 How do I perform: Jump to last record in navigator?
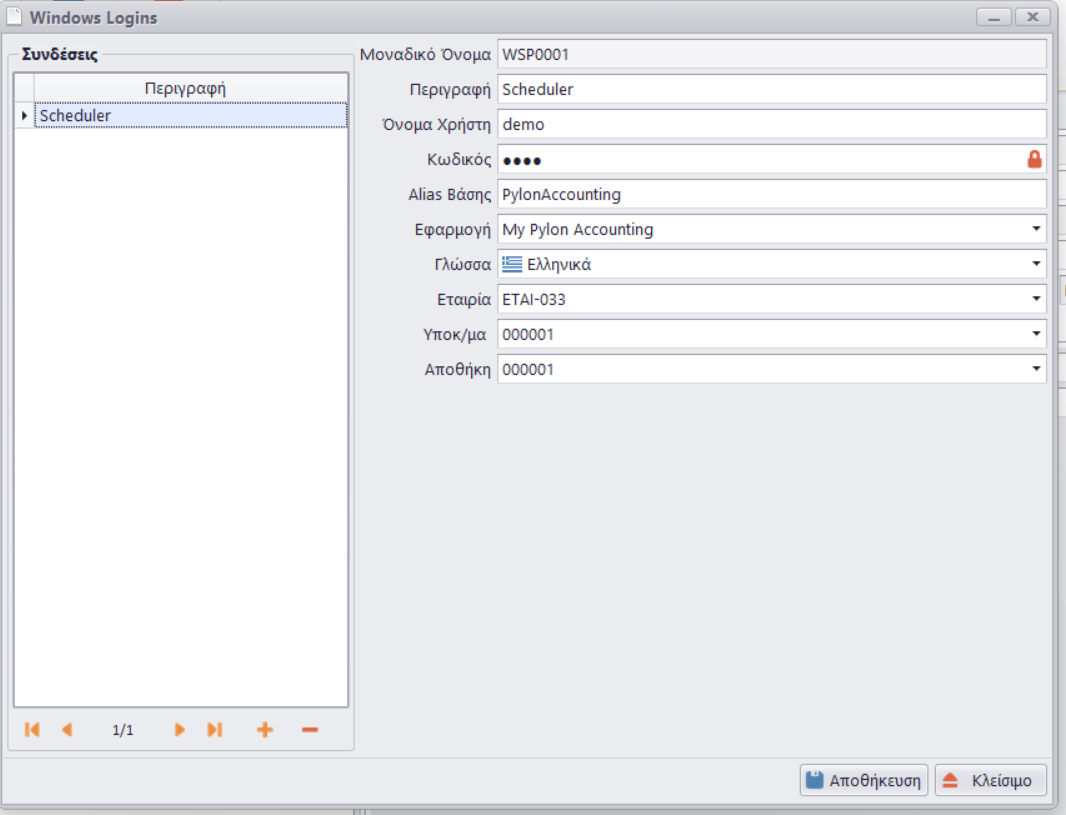pyautogui.click(x=214, y=730)
